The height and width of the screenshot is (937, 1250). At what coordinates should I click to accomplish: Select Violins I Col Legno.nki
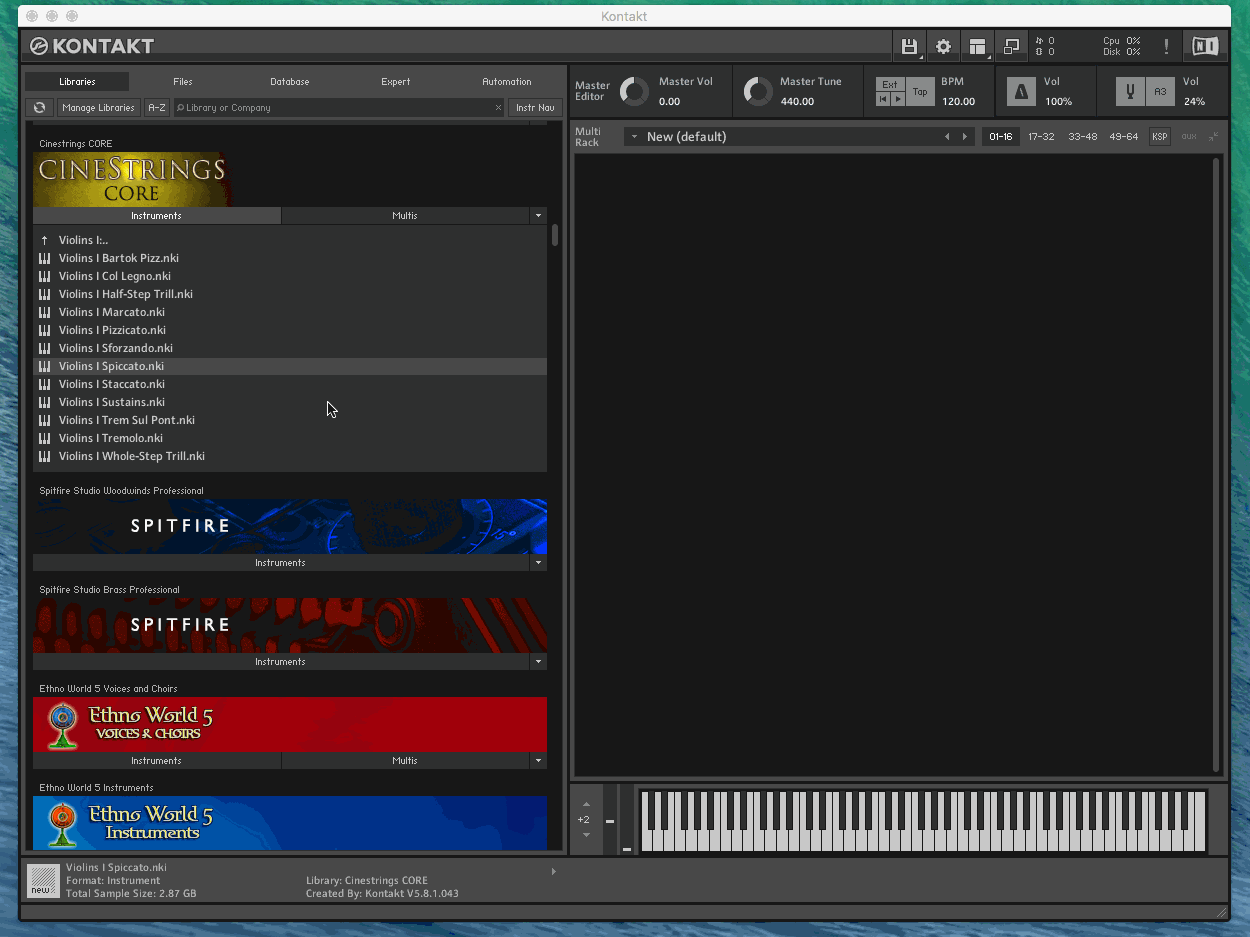pyautogui.click(x=290, y=276)
